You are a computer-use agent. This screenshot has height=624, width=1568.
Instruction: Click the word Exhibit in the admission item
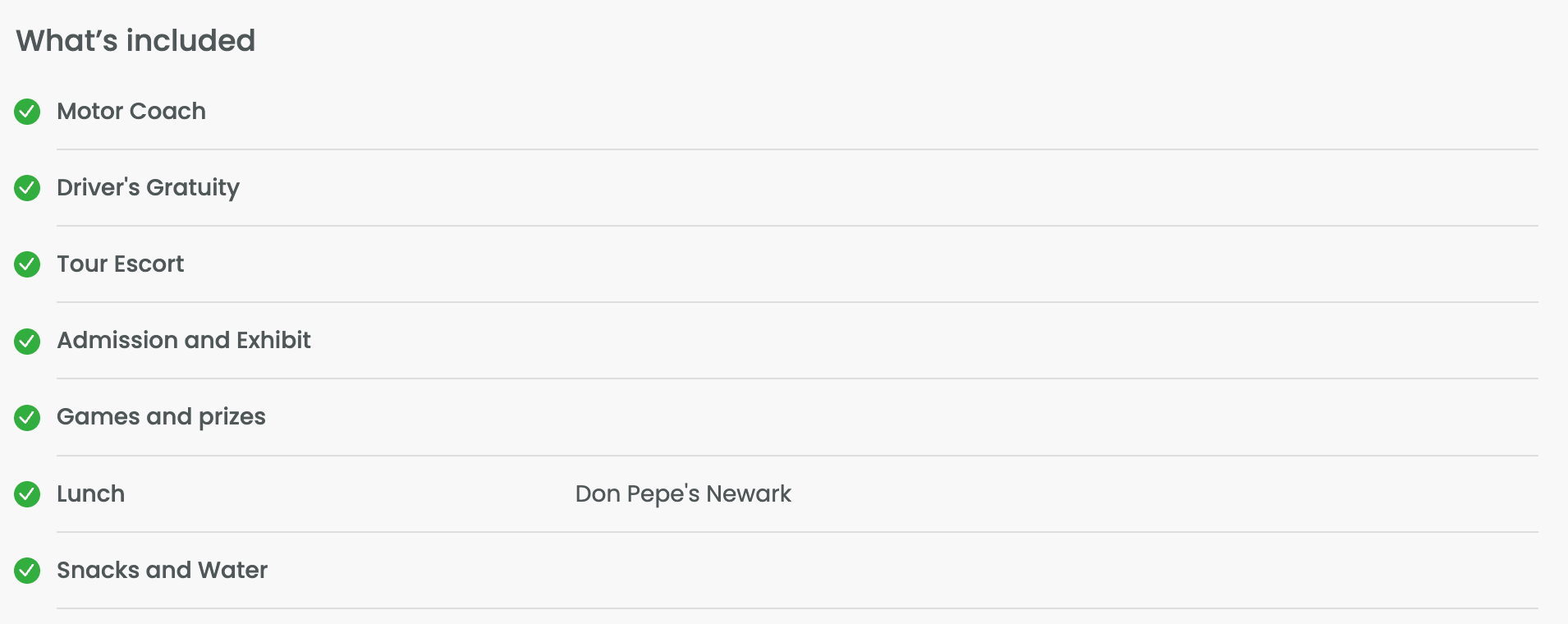click(x=273, y=340)
